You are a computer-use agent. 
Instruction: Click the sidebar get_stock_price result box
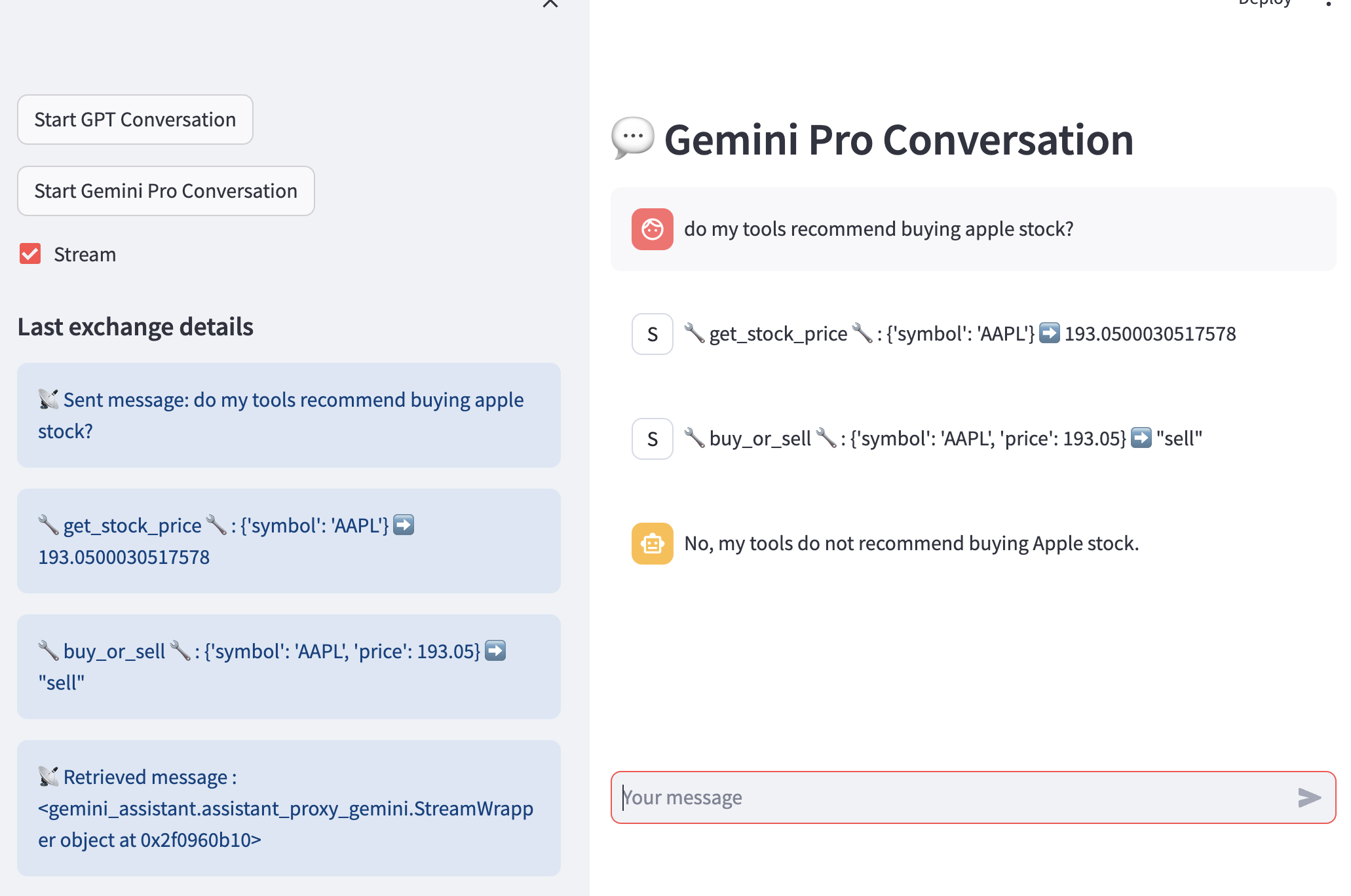tap(289, 541)
